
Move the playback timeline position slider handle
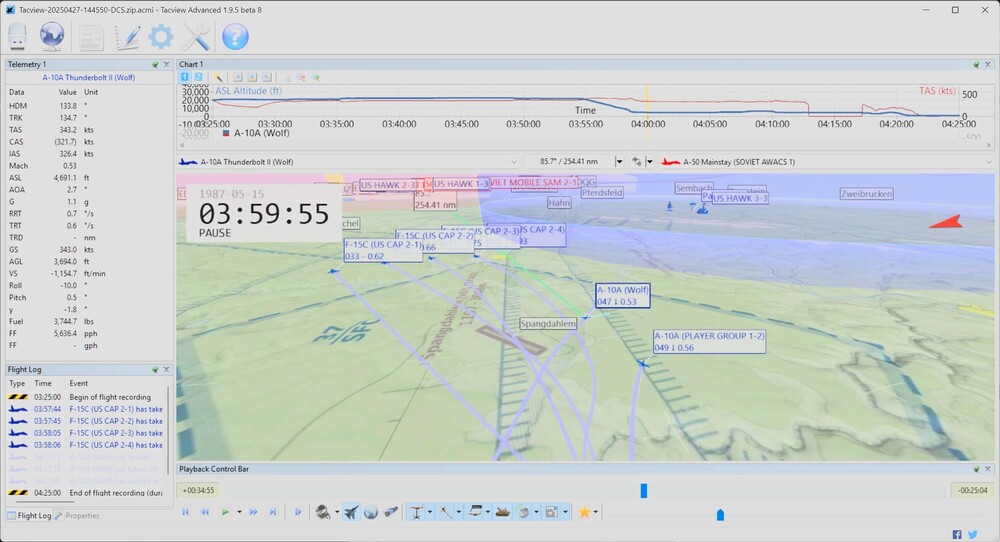[x=643, y=490]
